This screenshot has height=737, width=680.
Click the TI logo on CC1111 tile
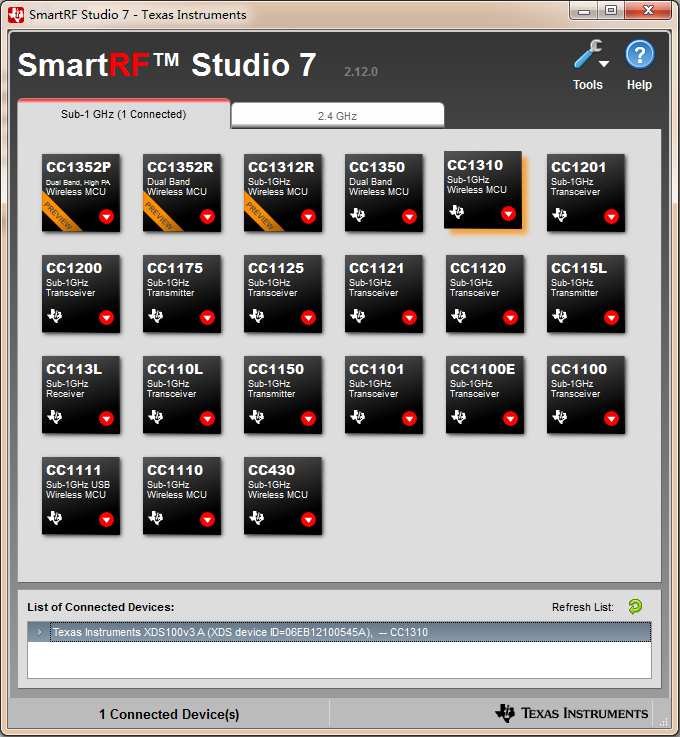pyautogui.click(x=55, y=518)
